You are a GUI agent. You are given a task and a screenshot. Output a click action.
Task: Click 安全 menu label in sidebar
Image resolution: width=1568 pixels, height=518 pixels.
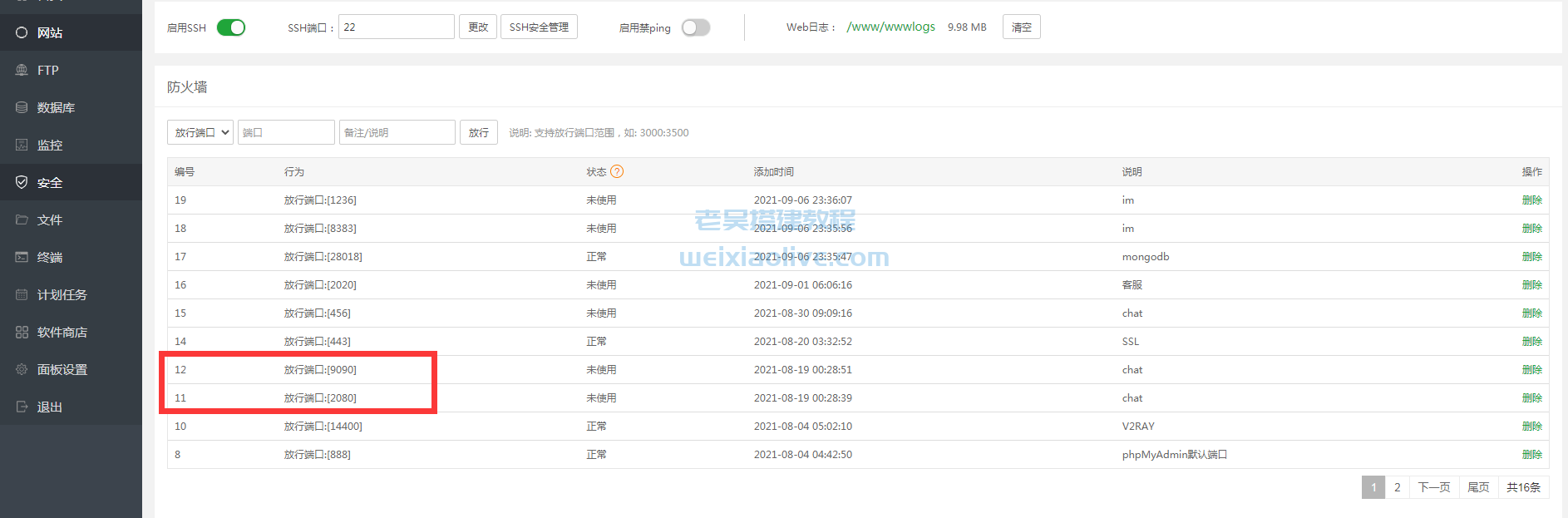tap(50, 182)
